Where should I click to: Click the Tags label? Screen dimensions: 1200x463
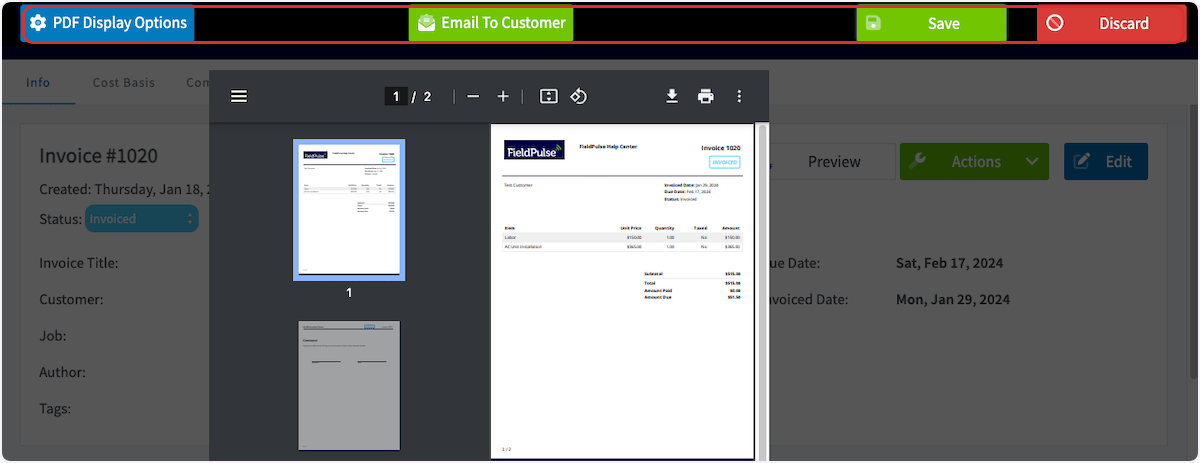click(x=57, y=409)
